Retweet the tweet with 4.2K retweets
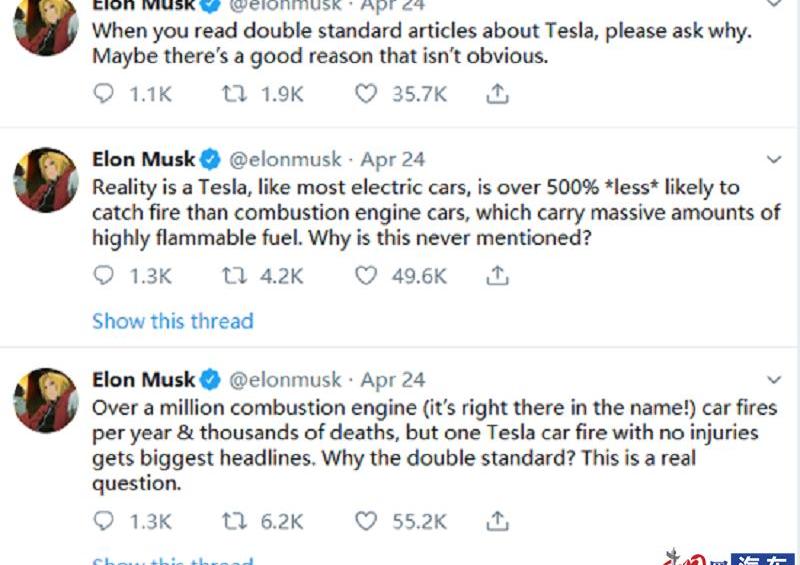800x565 pixels. [235, 276]
